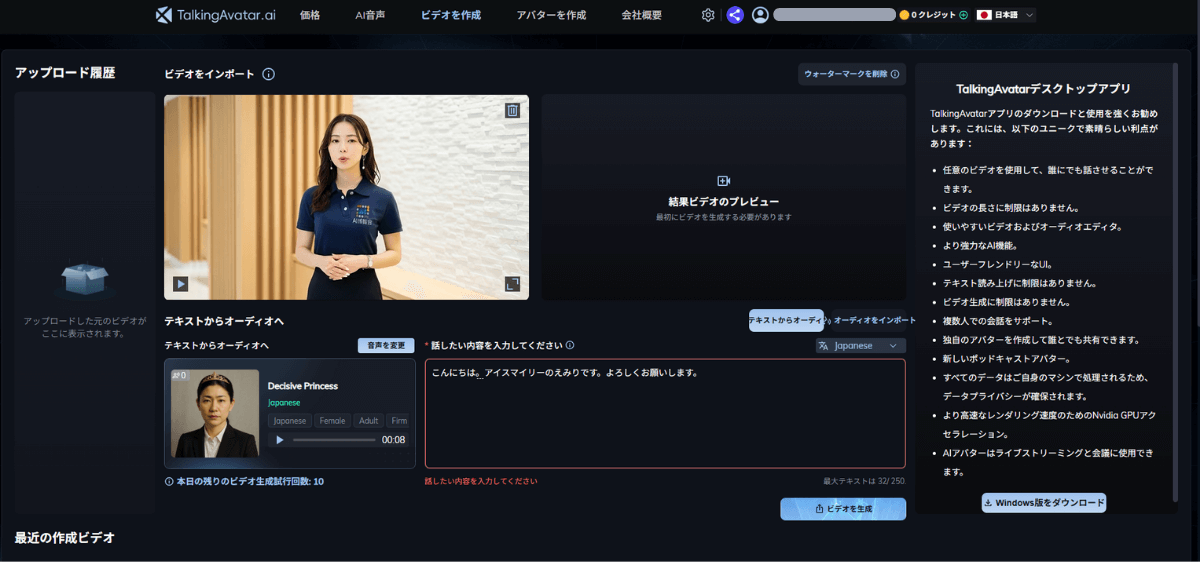Open the 日本語 site language dropdown
Image resolution: width=1200 pixels, height=562 pixels.
pyautogui.click(x=1005, y=15)
